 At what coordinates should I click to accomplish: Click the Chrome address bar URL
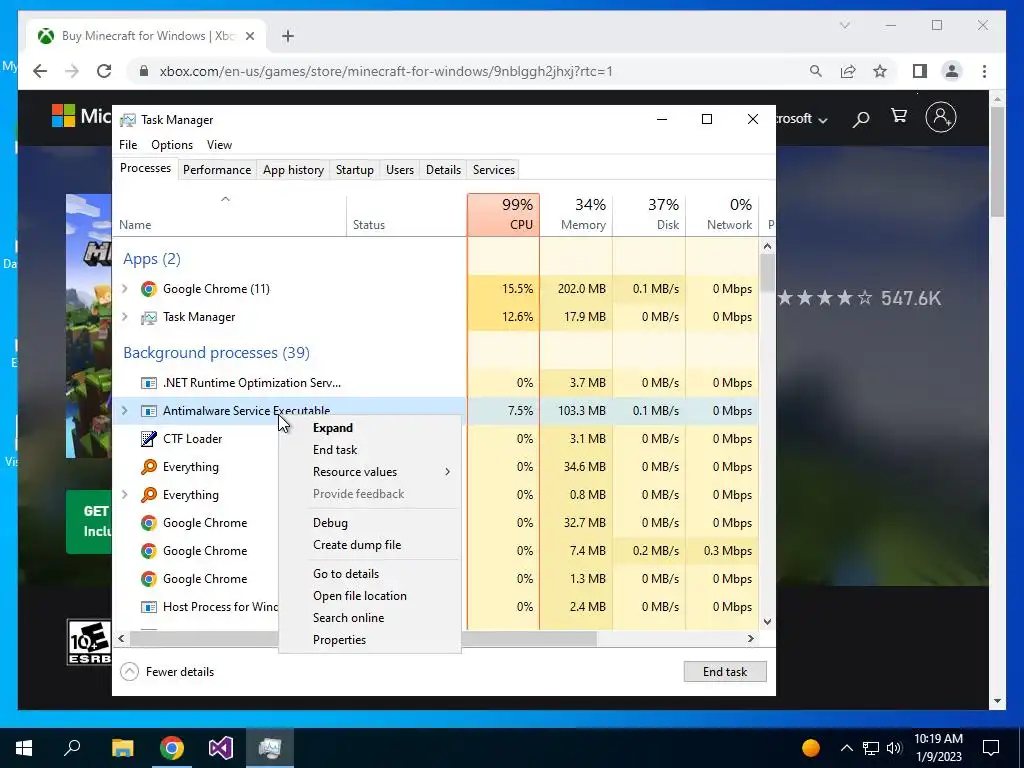coord(386,71)
